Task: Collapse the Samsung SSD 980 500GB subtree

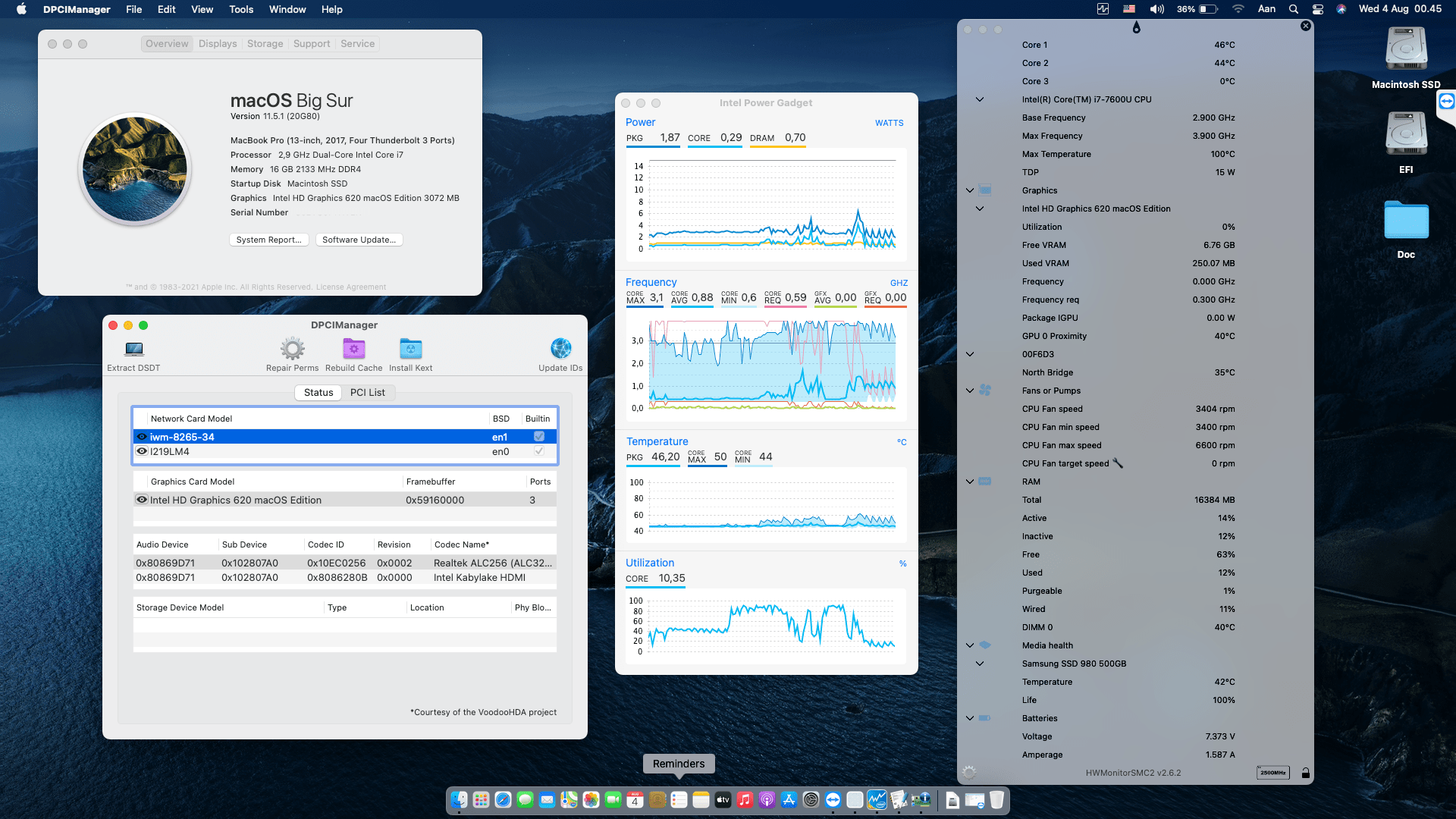Action: tap(980, 664)
